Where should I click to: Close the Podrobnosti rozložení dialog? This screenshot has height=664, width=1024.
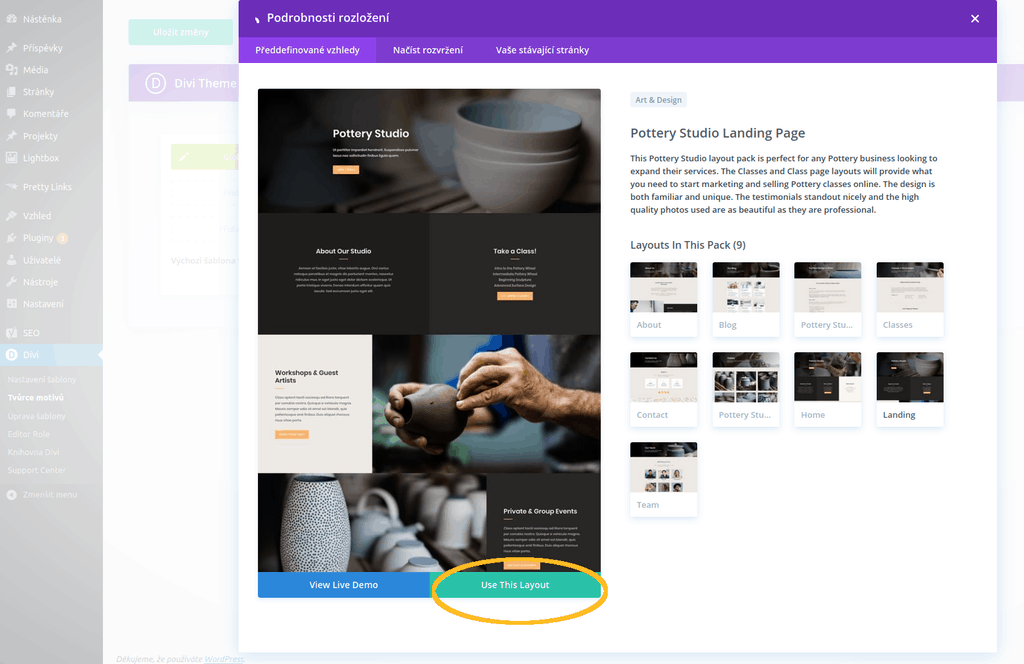click(975, 18)
